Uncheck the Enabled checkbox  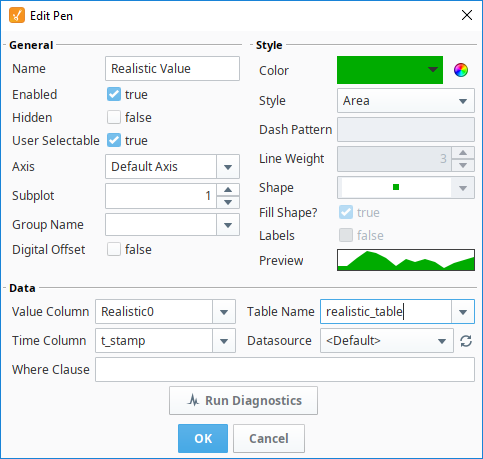click(114, 94)
